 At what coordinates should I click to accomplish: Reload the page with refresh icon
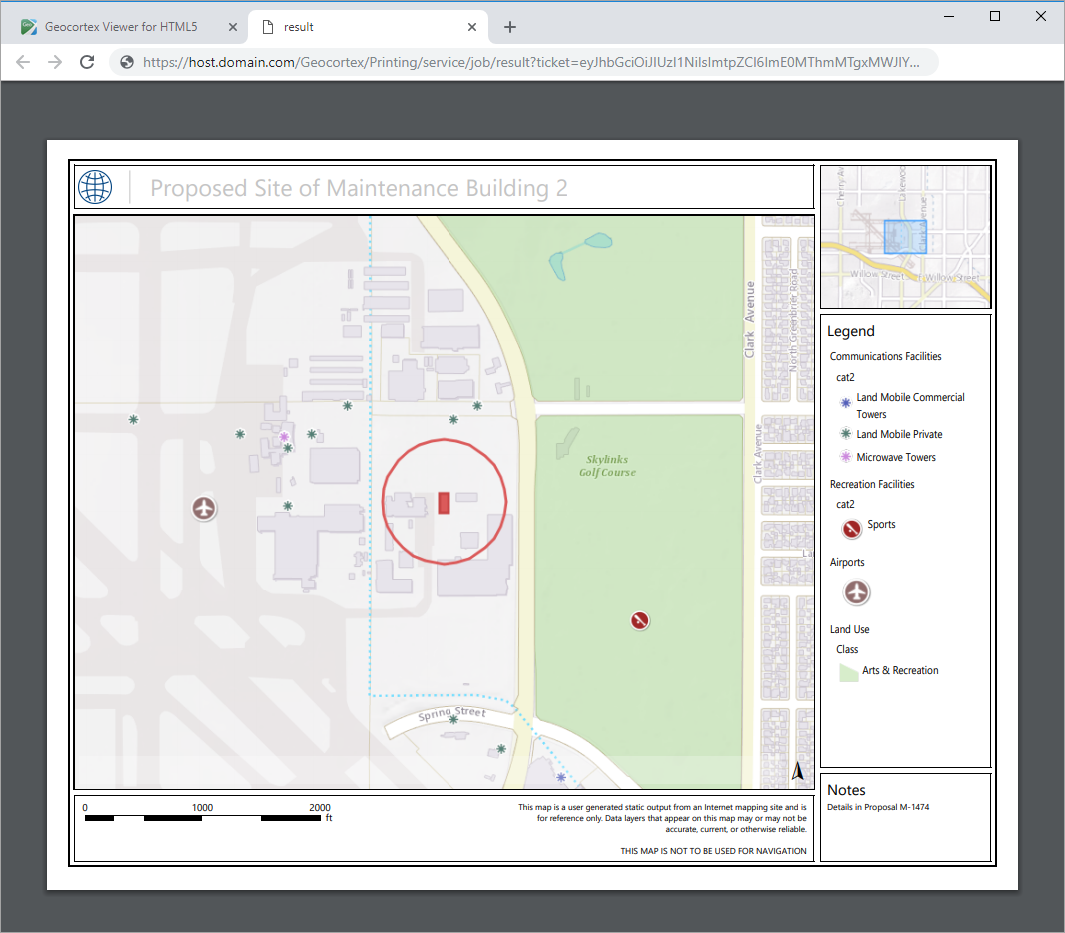pos(87,62)
